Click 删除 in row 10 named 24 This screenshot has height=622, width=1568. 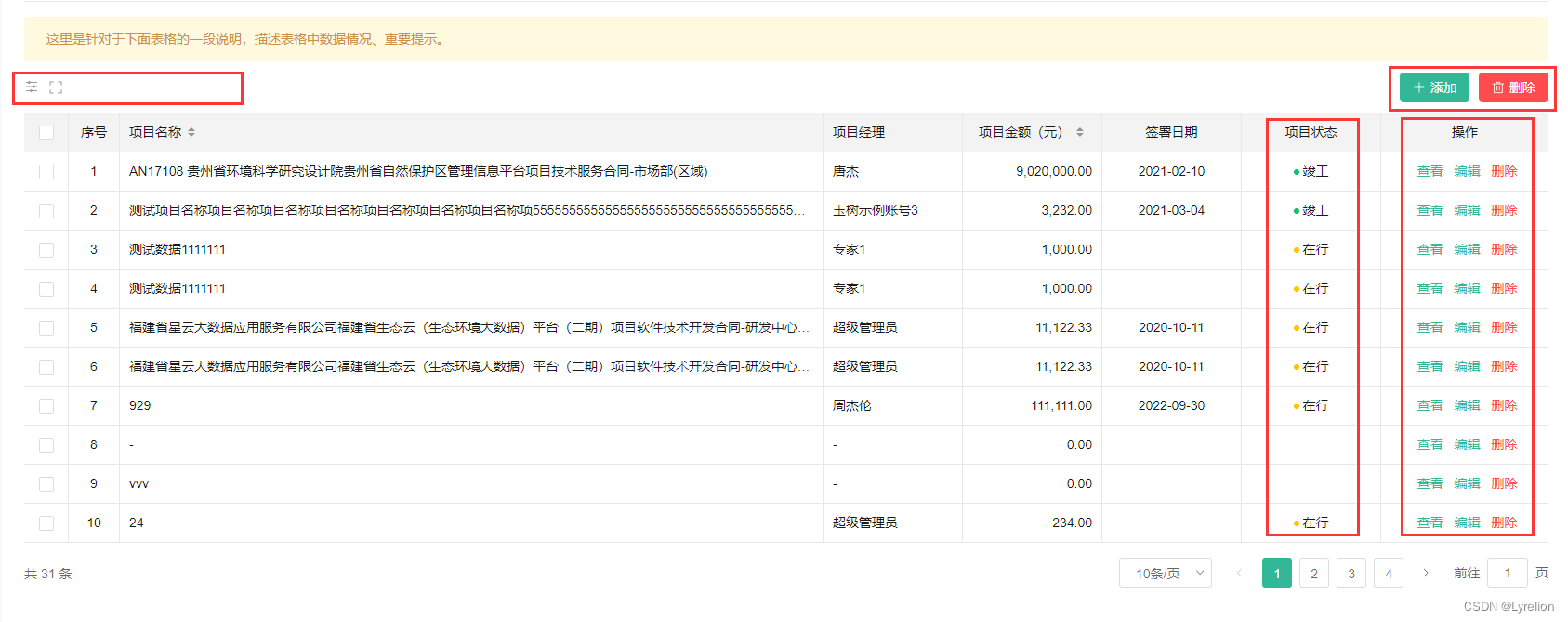click(x=1504, y=523)
